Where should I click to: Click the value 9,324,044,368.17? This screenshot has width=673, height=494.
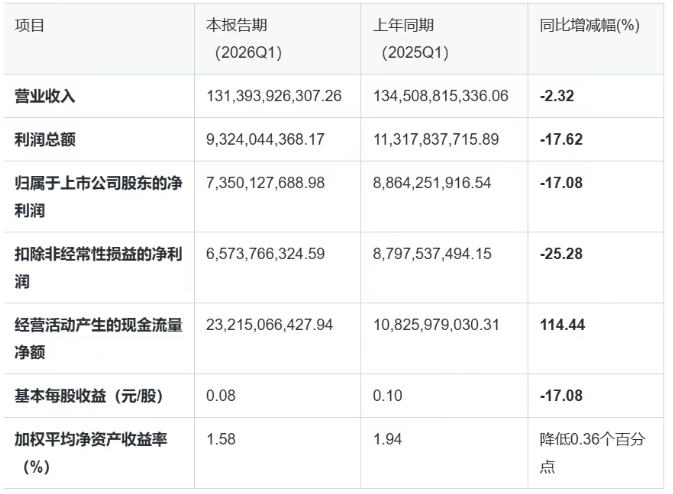(x=265, y=140)
